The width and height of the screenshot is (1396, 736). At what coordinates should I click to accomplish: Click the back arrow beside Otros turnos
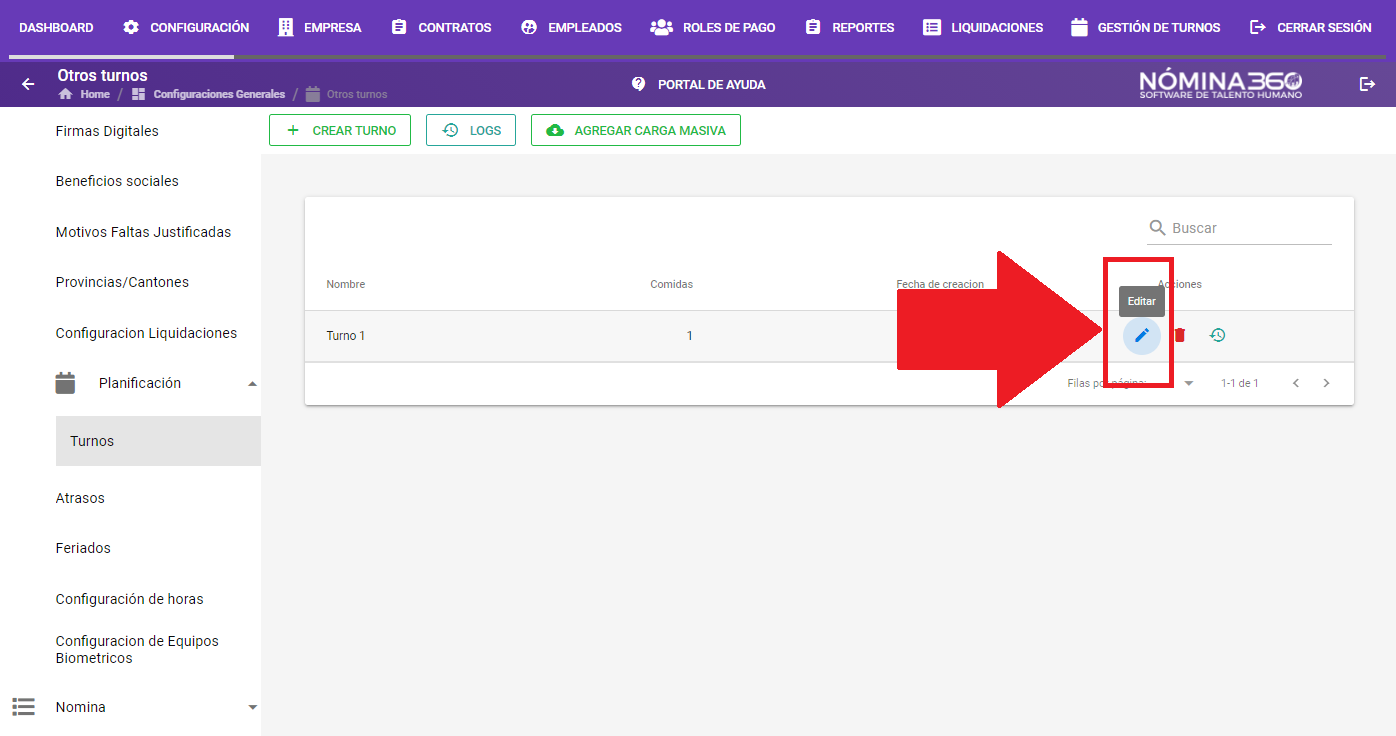tap(28, 84)
